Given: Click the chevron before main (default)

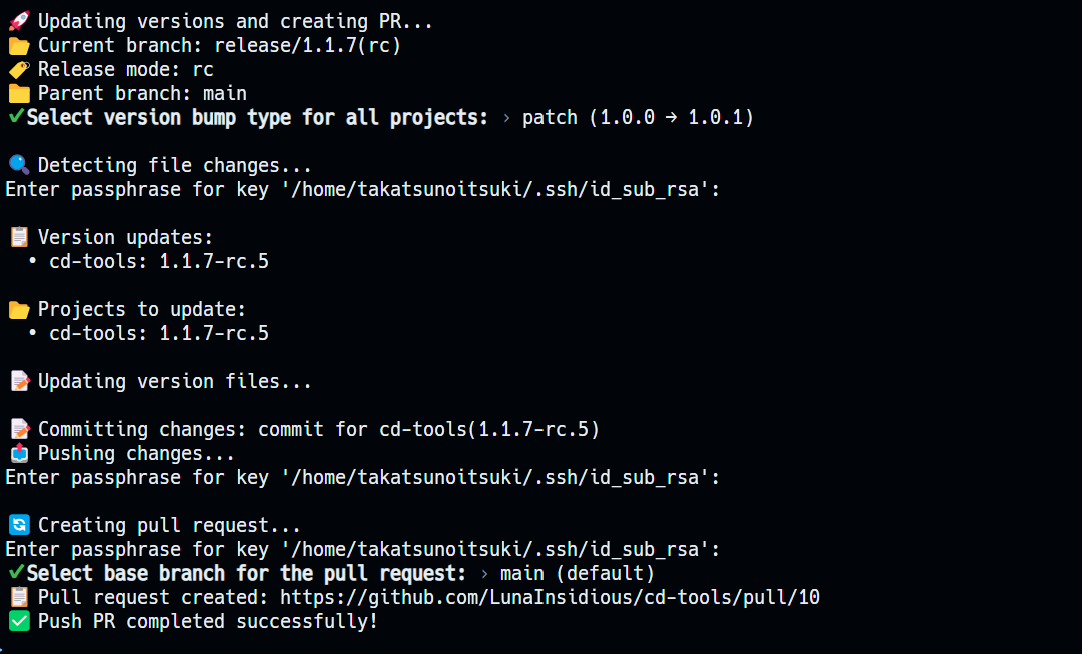Looking at the screenshot, I should pyautogui.click(x=484, y=575).
